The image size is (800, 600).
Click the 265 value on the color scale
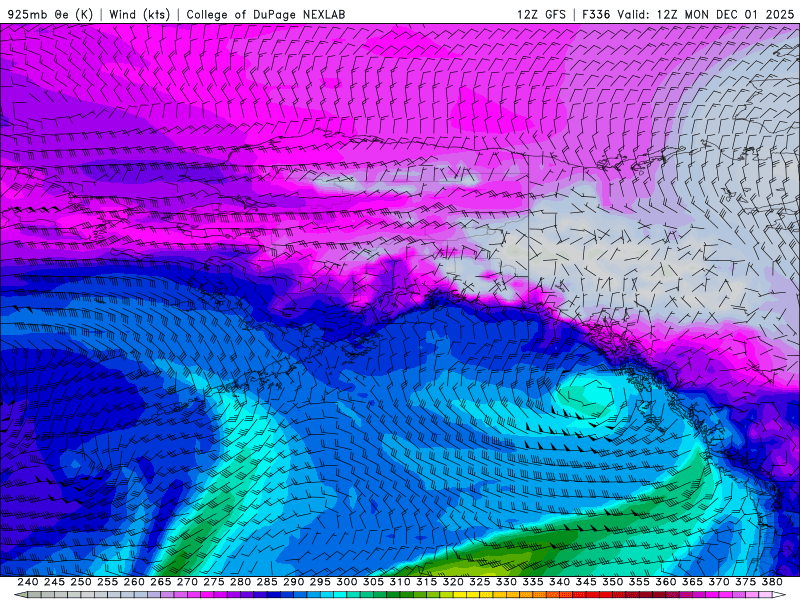(160, 582)
